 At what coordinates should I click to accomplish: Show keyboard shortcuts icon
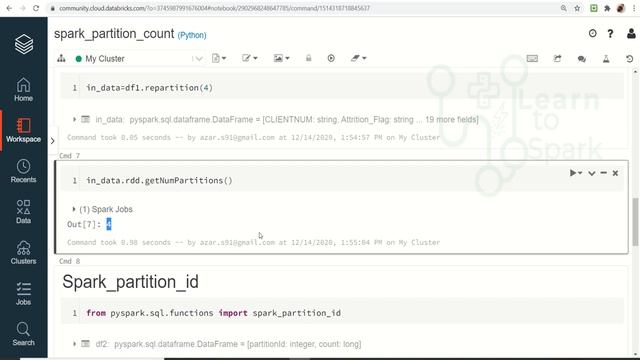coord(532,59)
